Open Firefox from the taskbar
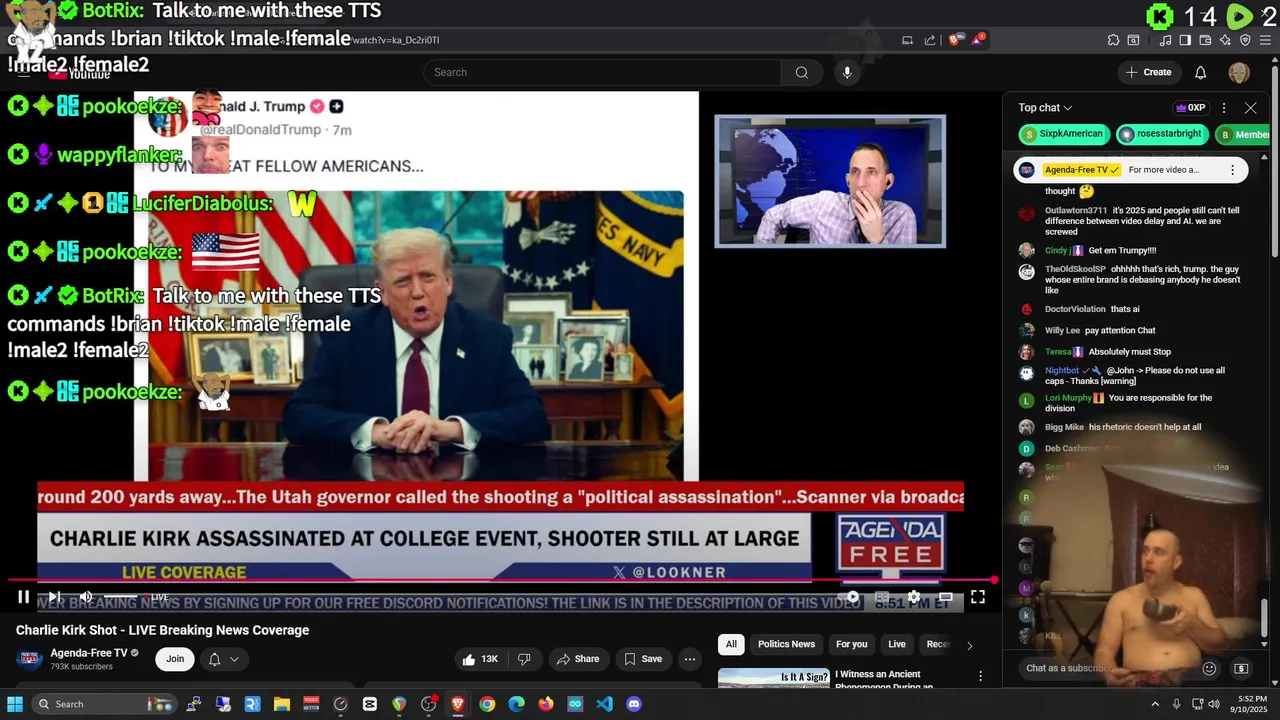The image size is (1280, 720). click(545, 704)
